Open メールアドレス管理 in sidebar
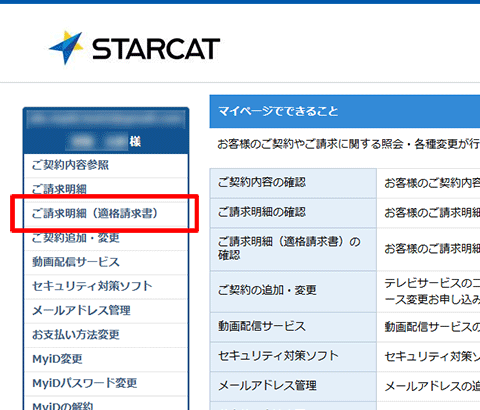This screenshot has height=410, width=480. 106,311
